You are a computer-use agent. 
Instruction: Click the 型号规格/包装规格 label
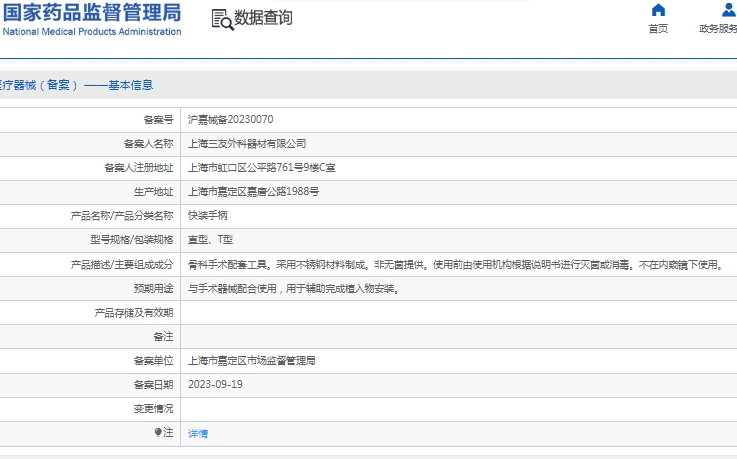tap(132, 240)
